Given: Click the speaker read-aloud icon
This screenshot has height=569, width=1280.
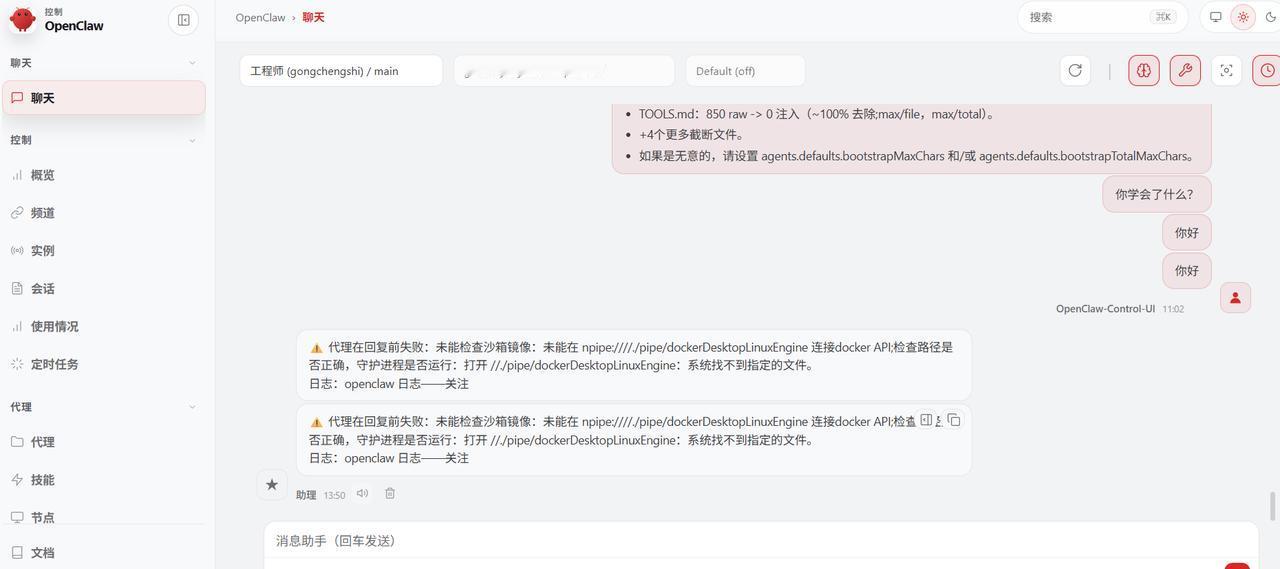Looking at the screenshot, I should point(362,493).
